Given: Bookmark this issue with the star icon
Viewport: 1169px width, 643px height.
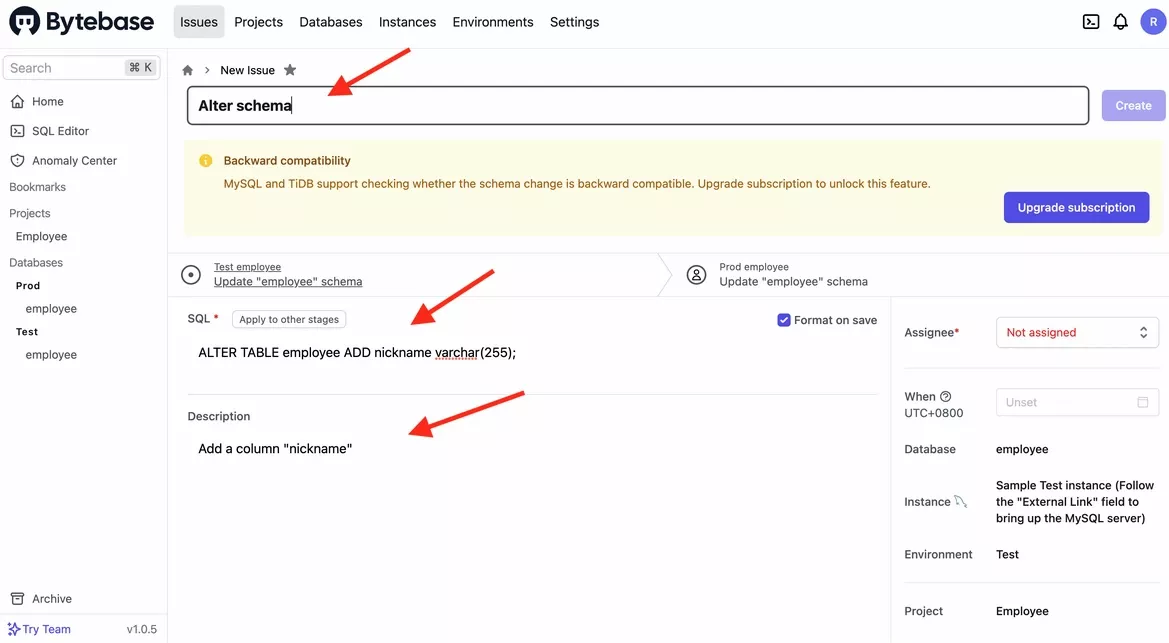Looking at the screenshot, I should (290, 69).
